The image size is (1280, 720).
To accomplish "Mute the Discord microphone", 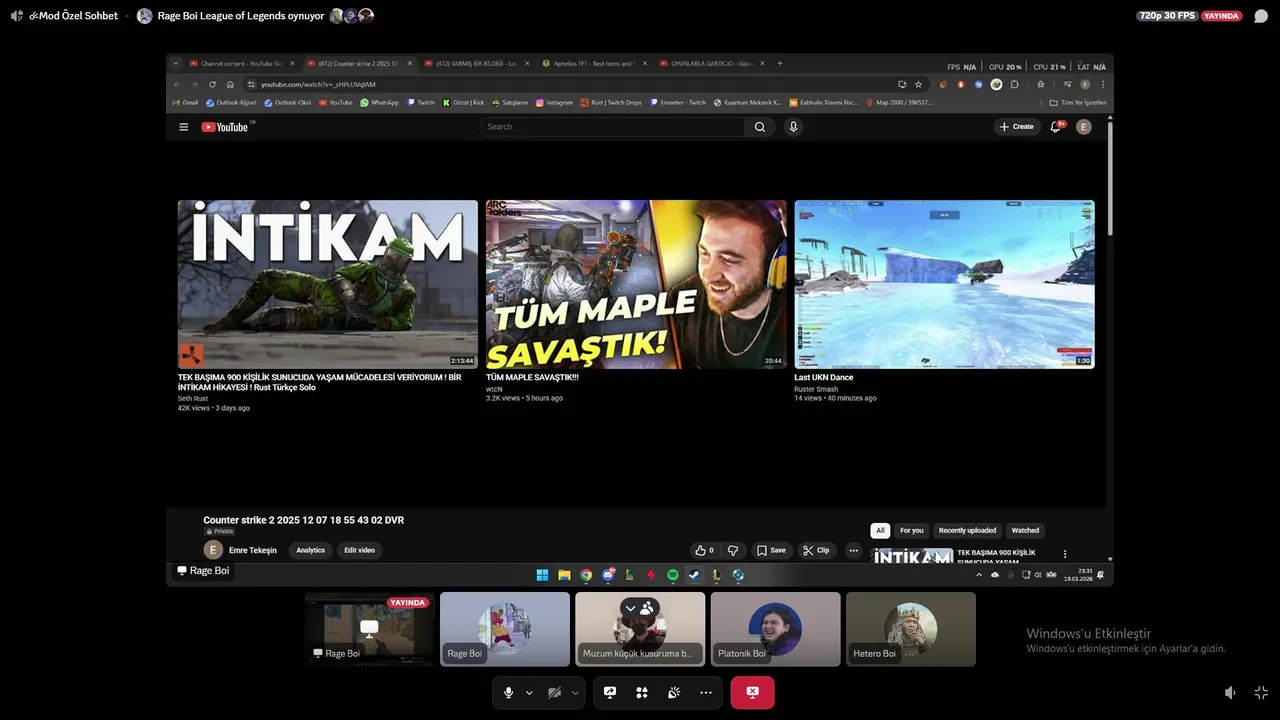I will point(508,692).
